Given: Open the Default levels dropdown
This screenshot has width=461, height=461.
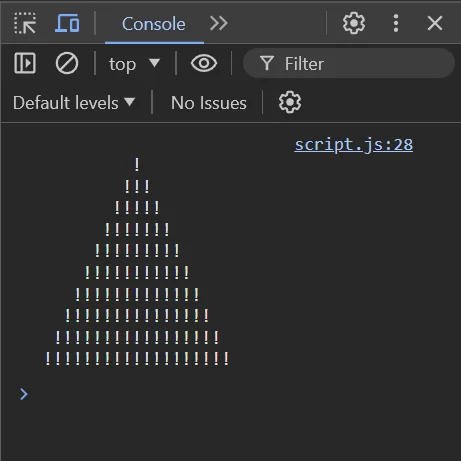Looking at the screenshot, I should (74, 103).
